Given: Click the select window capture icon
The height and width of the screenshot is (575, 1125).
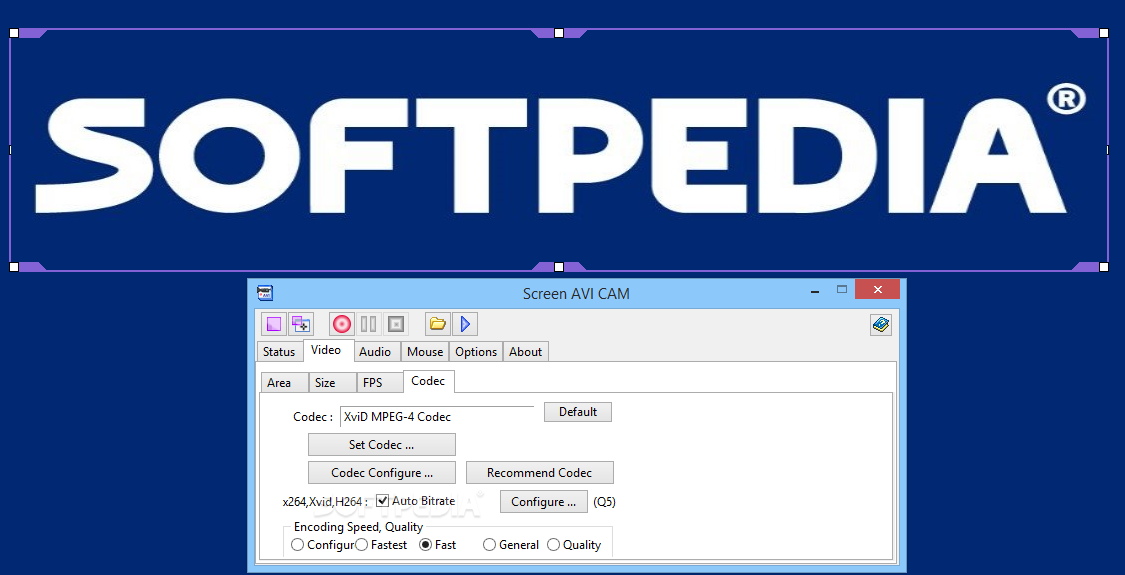Looking at the screenshot, I should click(x=301, y=324).
